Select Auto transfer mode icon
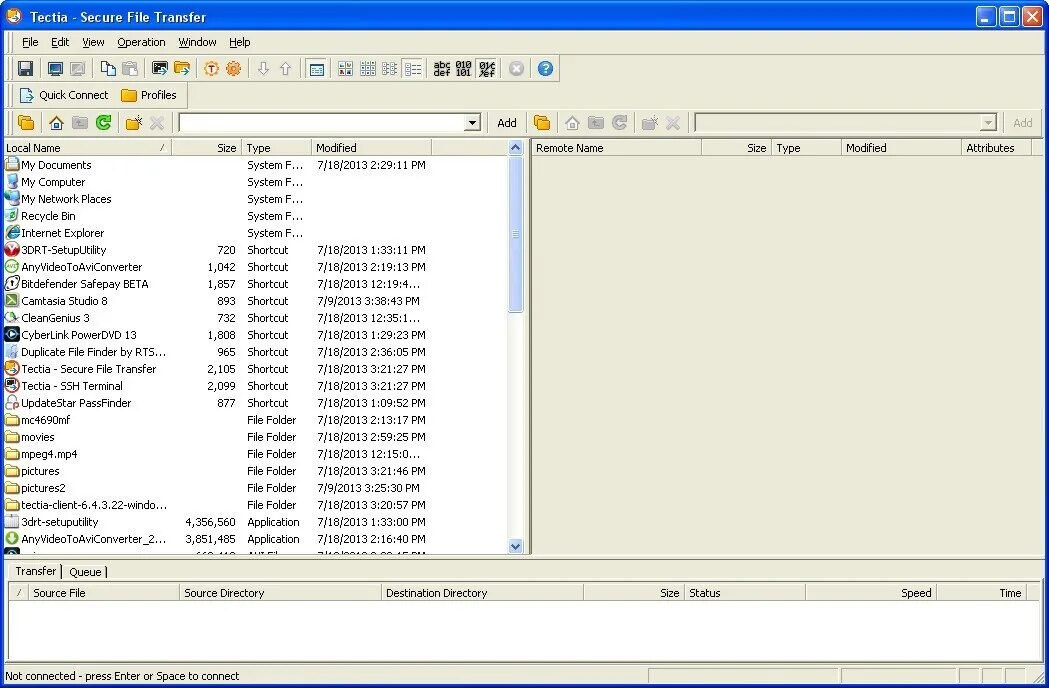The width and height of the screenshot is (1049, 688). (487, 68)
